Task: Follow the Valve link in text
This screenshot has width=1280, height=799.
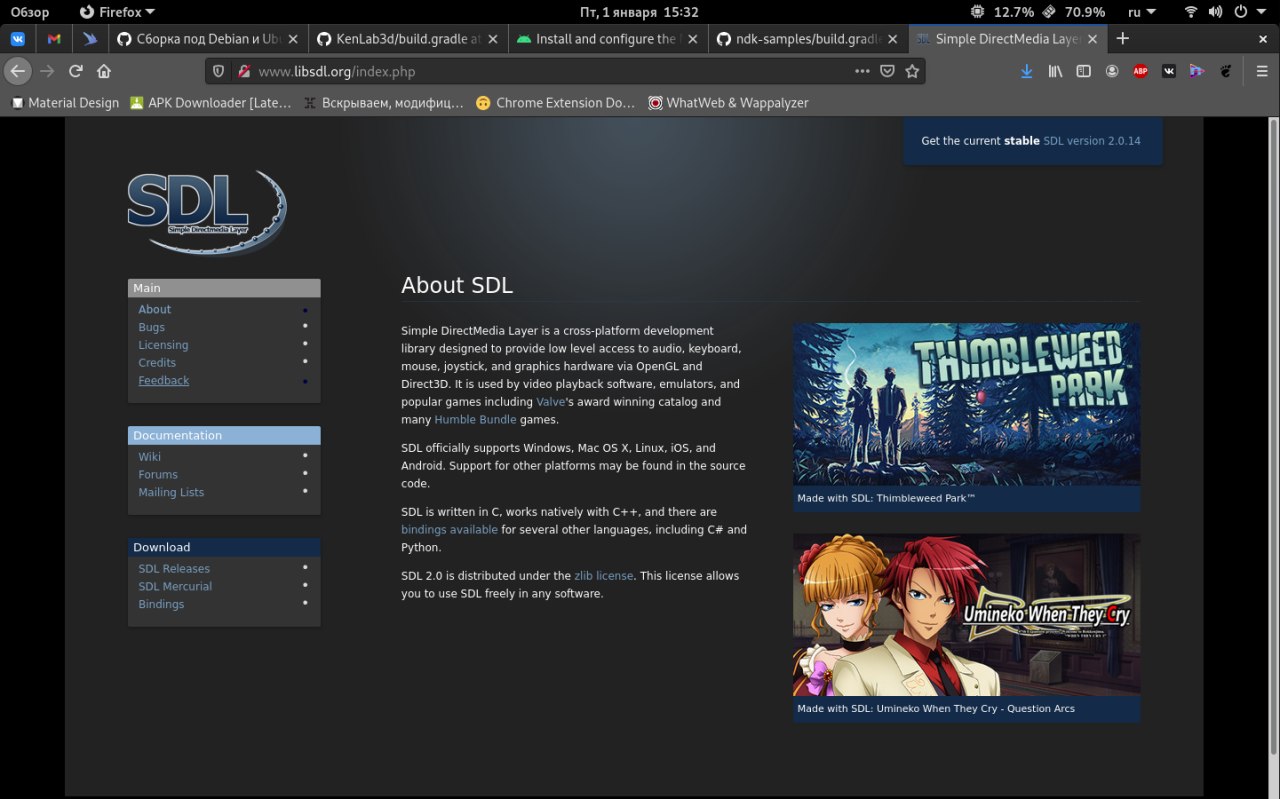Action: tap(551, 402)
